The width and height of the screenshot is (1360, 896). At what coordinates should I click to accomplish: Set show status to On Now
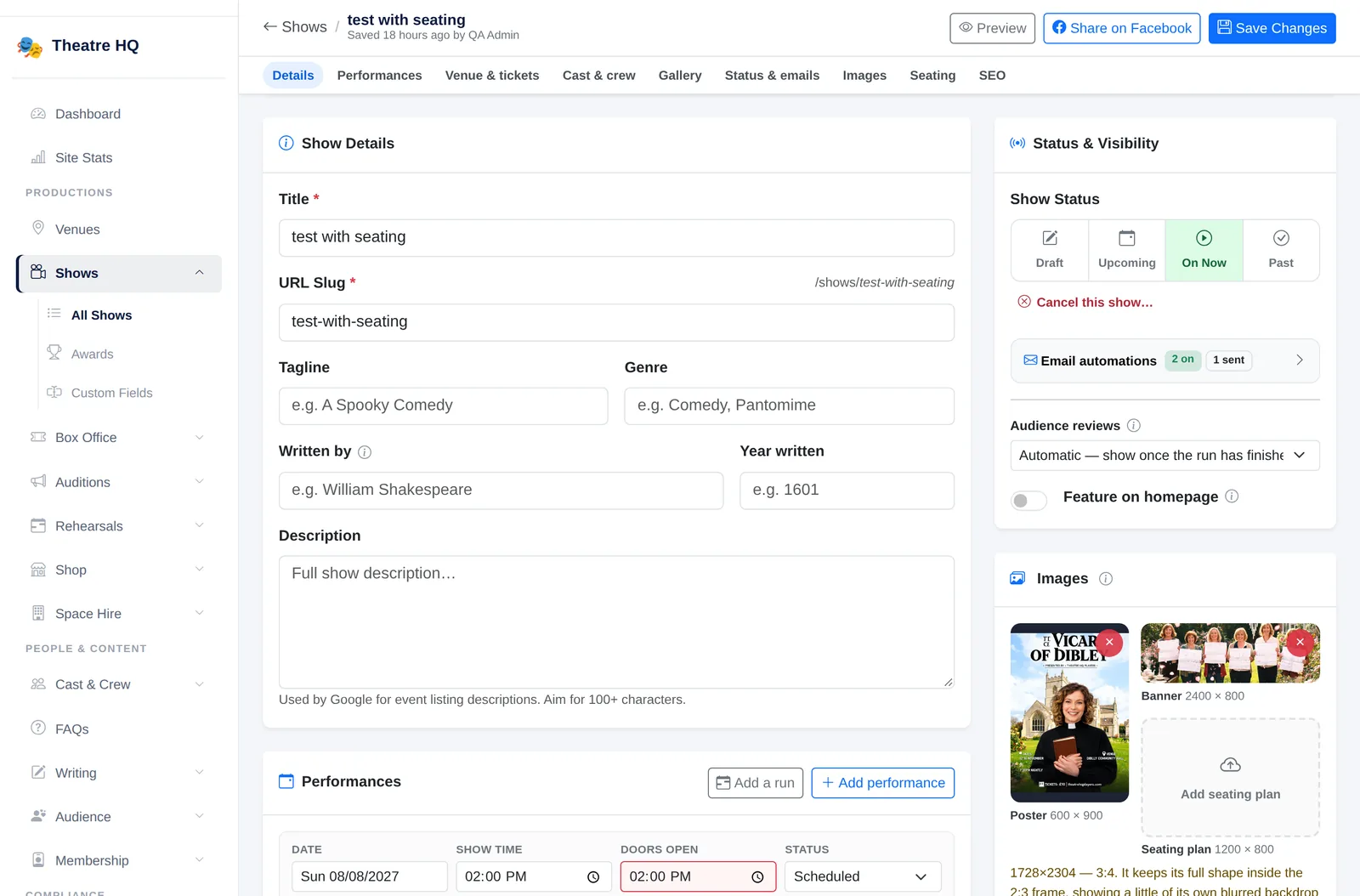click(1204, 251)
